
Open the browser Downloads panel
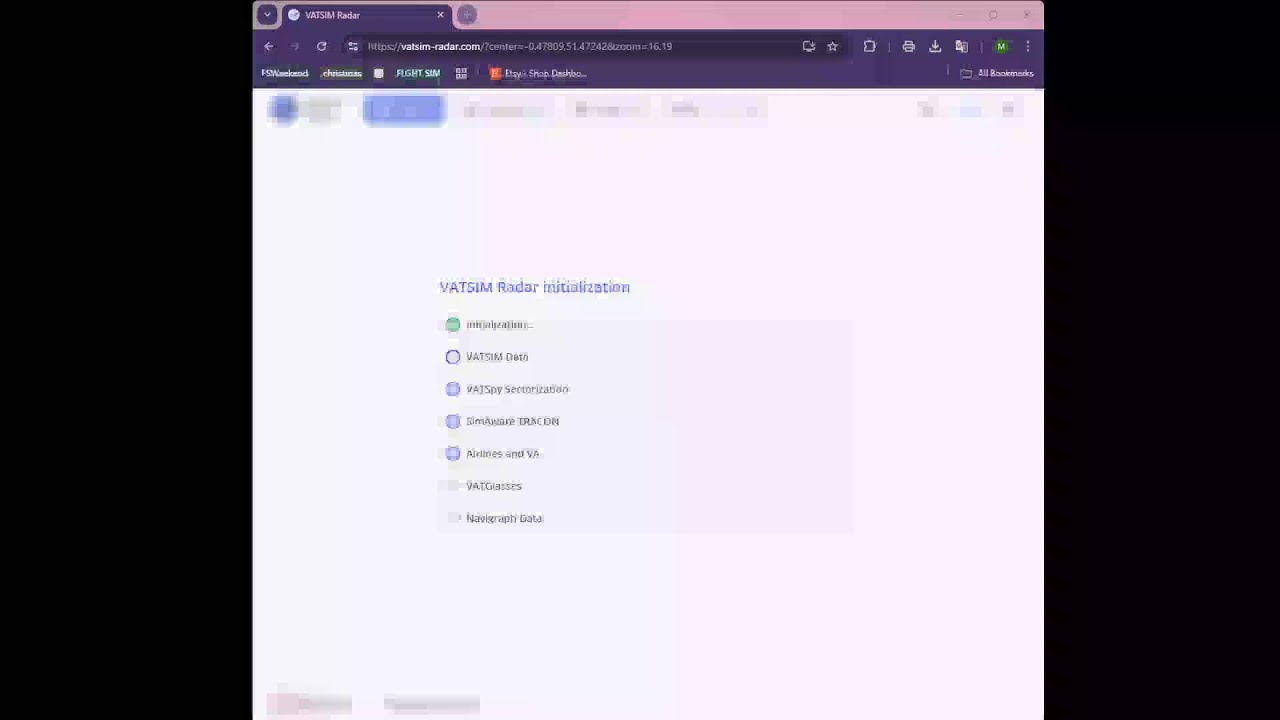pos(935,46)
